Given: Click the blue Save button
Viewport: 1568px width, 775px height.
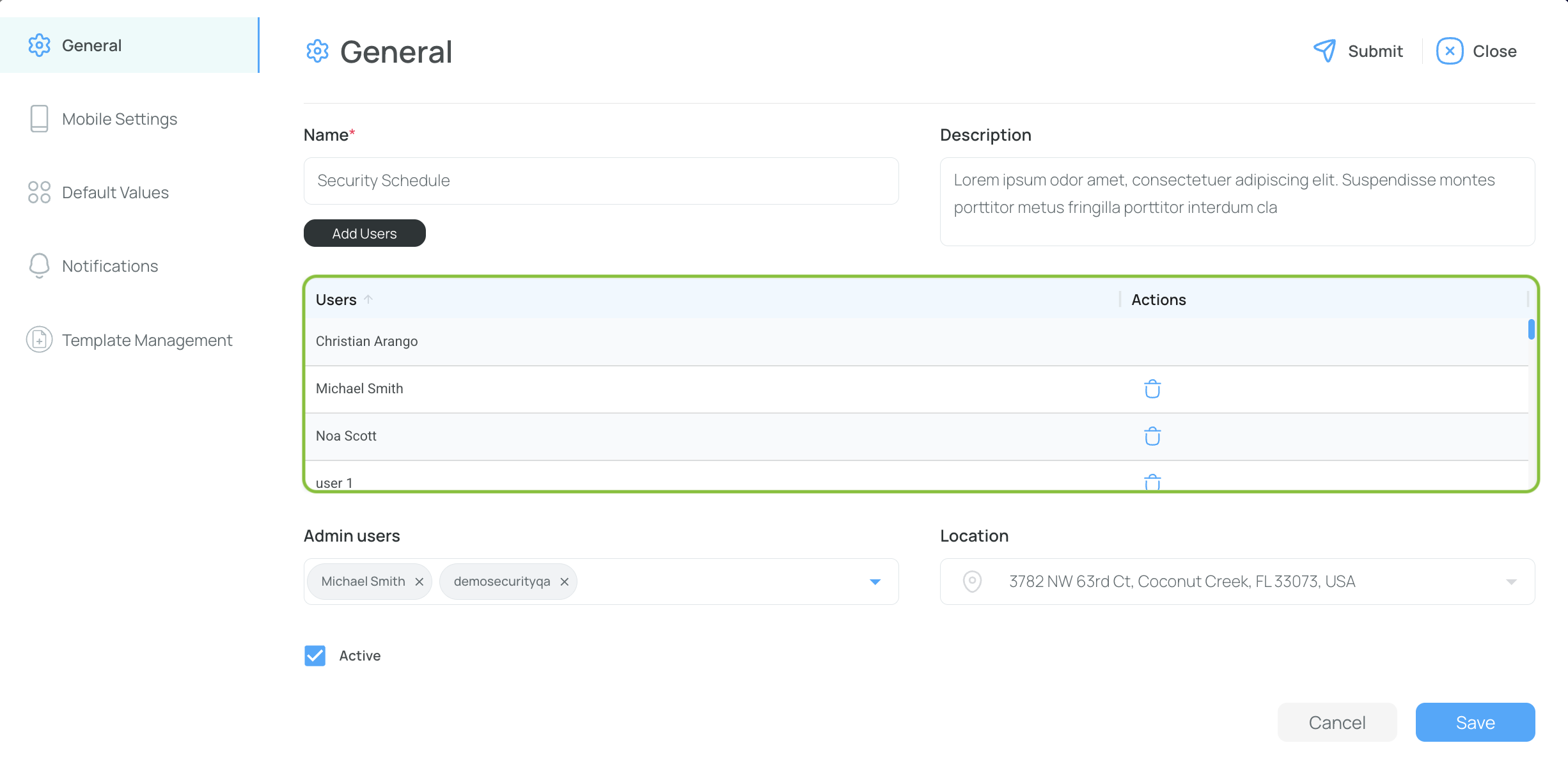Looking at the screenshot, I should 1475,723.
